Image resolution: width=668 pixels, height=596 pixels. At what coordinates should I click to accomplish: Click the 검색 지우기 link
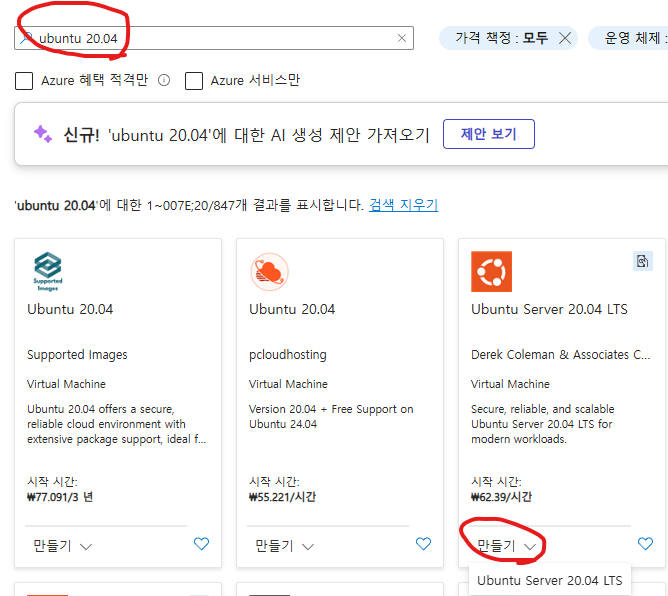tap(403, 205)
